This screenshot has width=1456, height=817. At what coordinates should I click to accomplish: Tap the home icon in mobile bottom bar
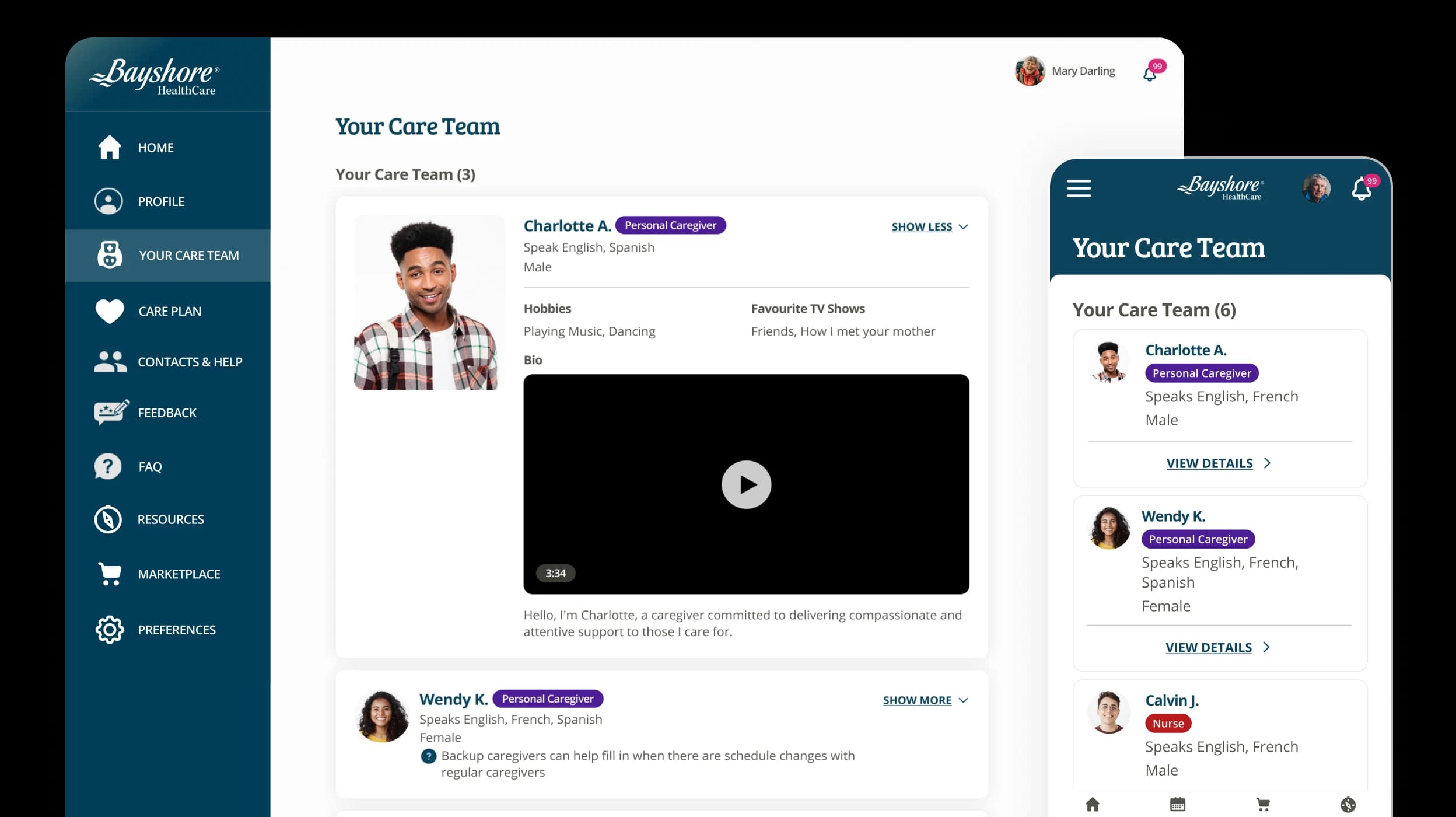click(x=1093, y=804)
